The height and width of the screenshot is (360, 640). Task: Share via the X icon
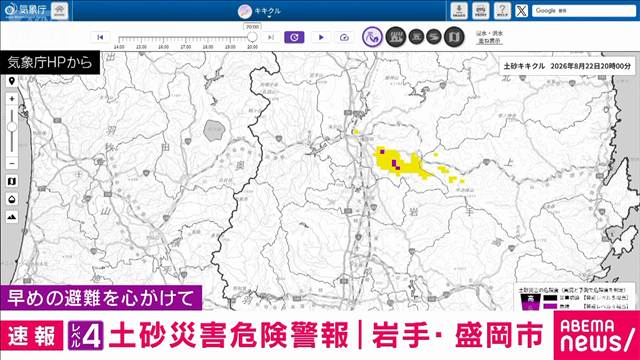[x=521, y=11]
